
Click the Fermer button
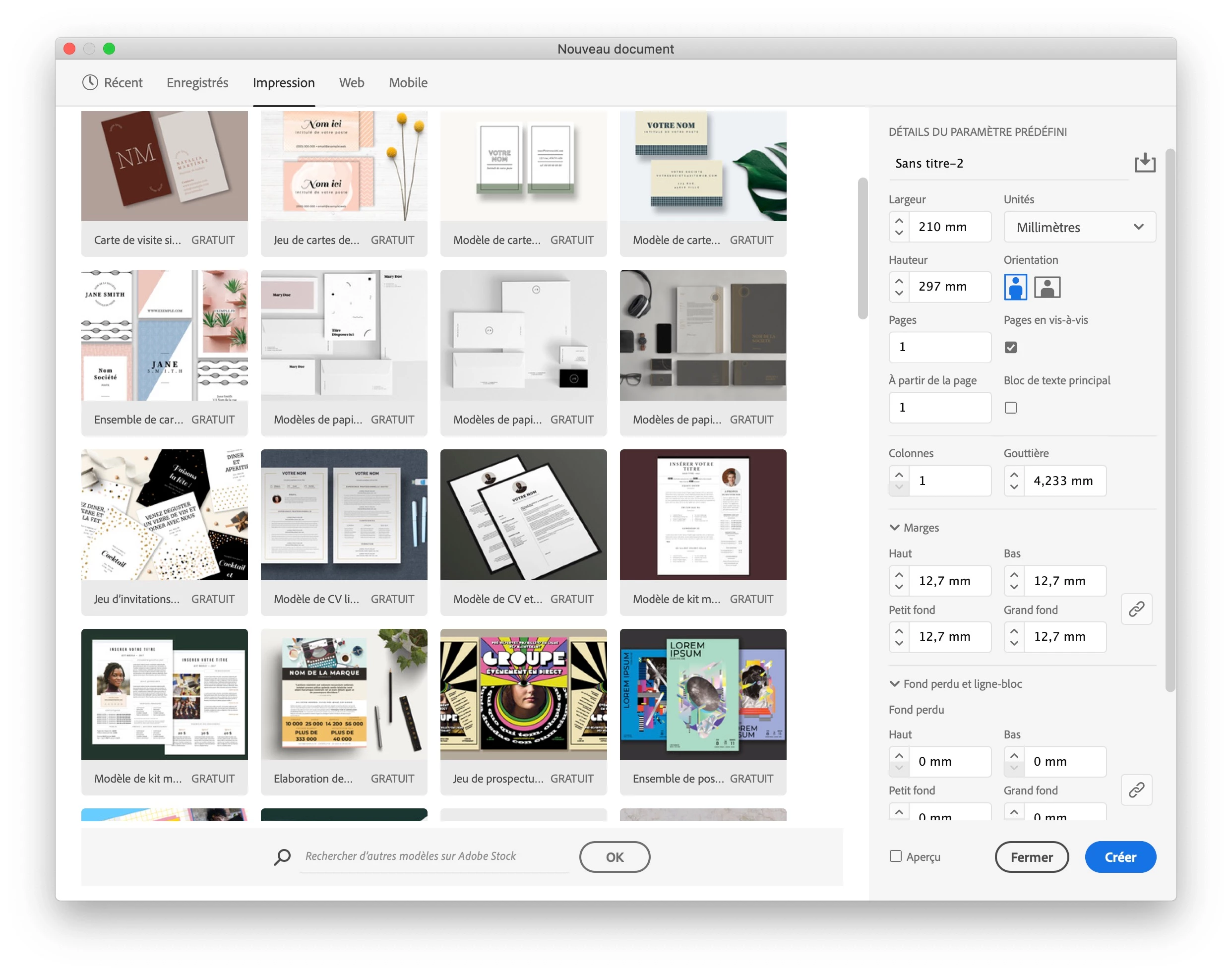coord(1031,856)
